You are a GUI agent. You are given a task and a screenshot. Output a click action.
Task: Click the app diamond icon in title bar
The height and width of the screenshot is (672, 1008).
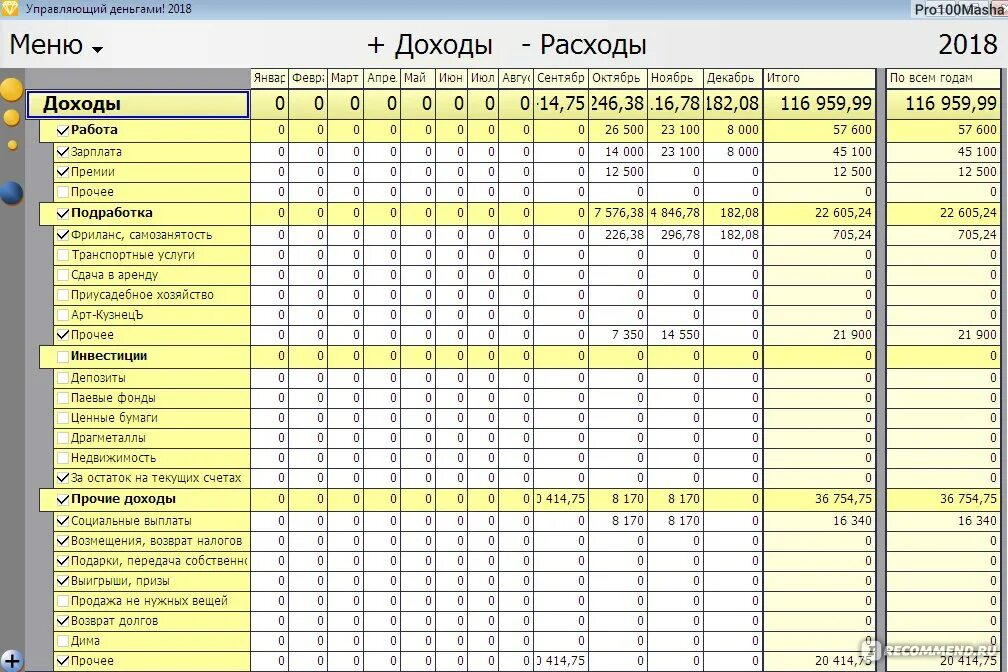pos(10,8)
